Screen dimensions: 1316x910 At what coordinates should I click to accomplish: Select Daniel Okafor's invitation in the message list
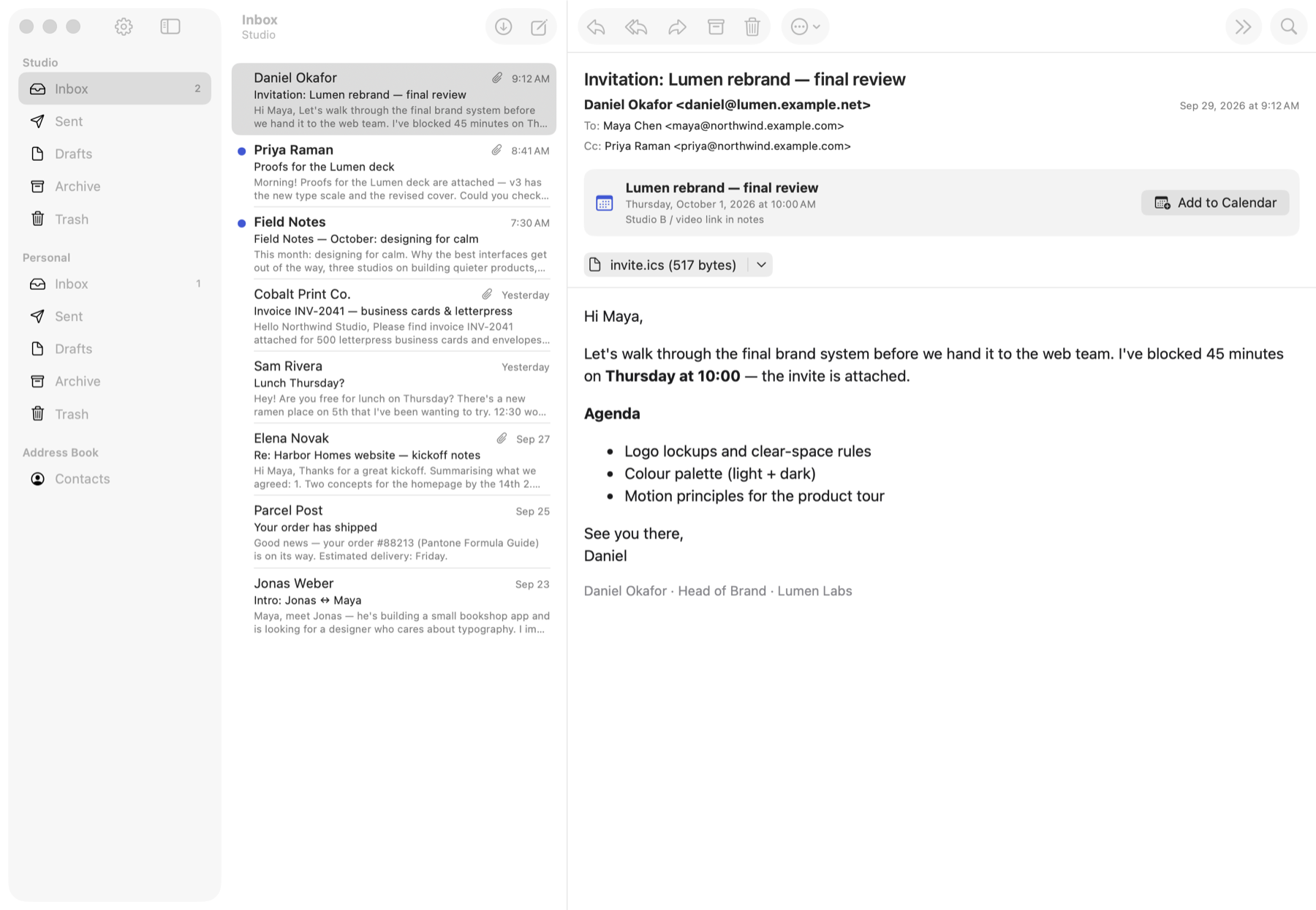click(x=394, y=99)
